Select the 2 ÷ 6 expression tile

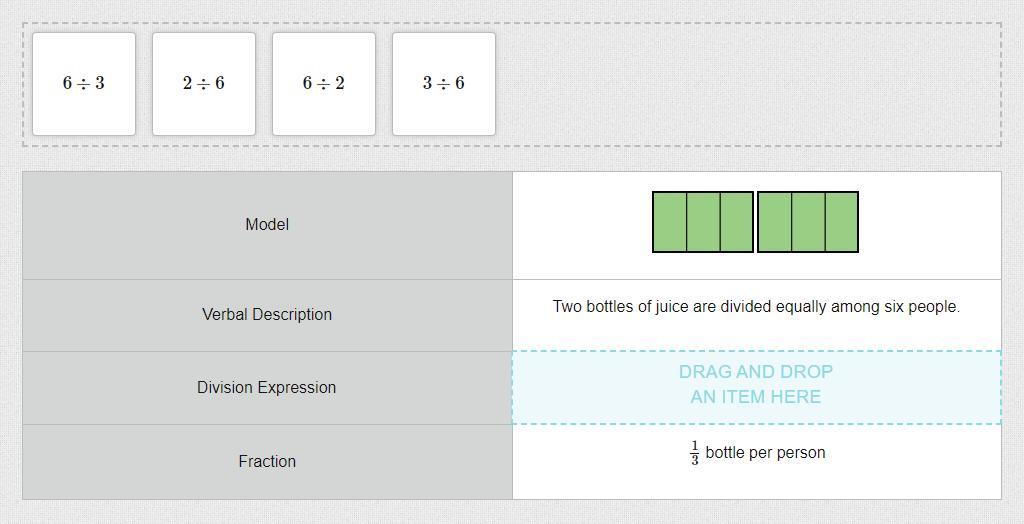point(204,84)
